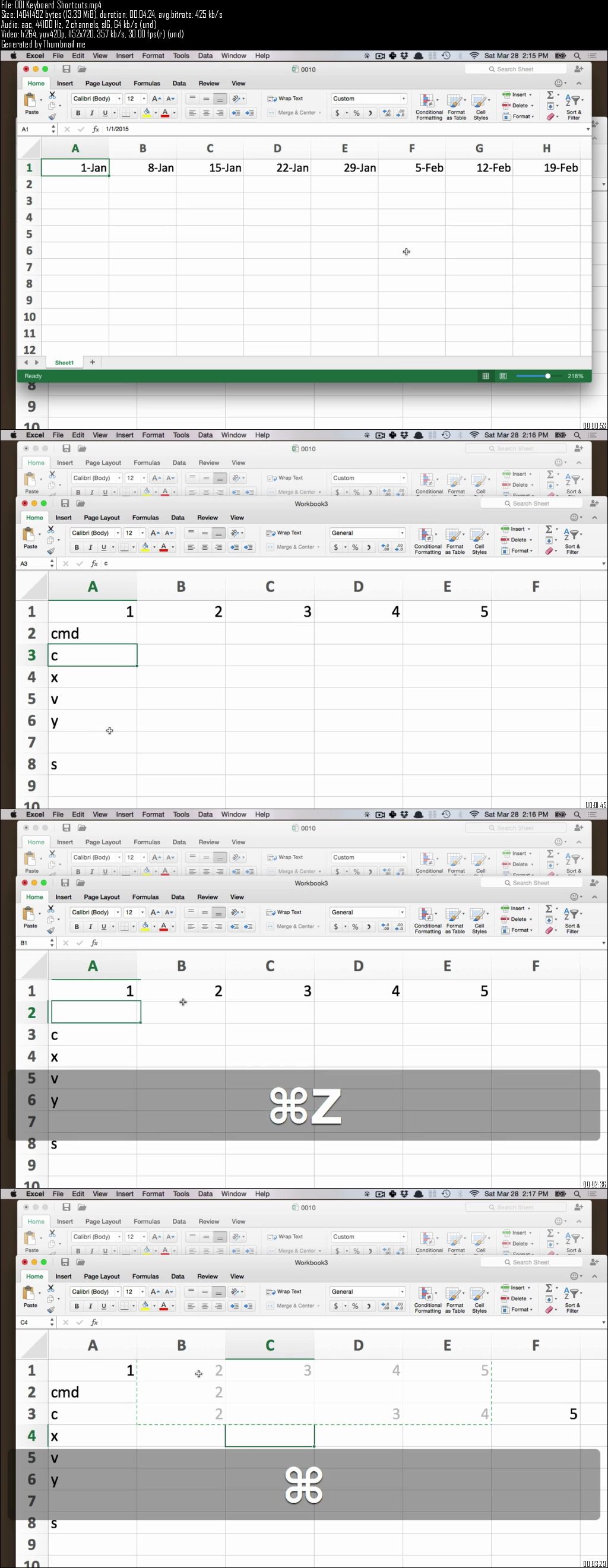Click the zoom slider in green status bar
The image size is (608, 1568).
coord(539,376)
